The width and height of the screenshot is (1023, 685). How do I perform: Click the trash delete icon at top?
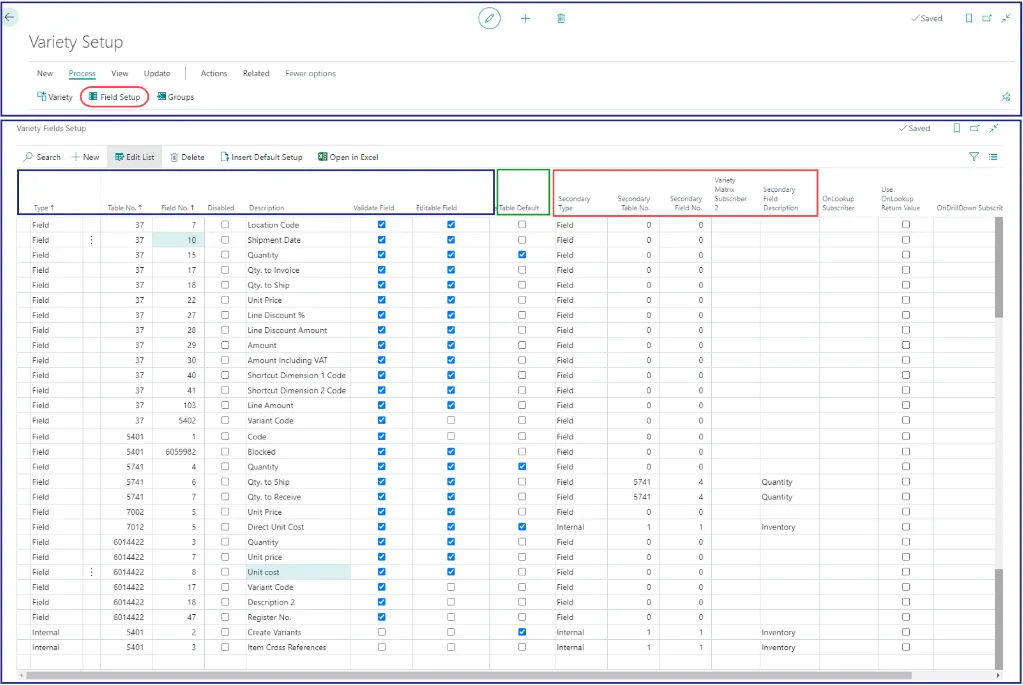click(x=561, y=18)
